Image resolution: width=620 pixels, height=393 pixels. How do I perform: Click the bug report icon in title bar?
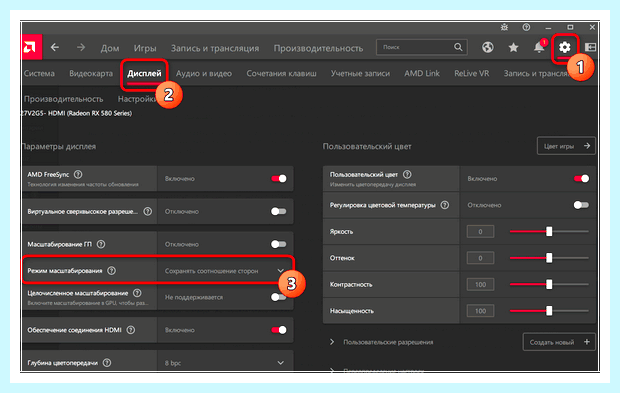(x=504, y=27)
